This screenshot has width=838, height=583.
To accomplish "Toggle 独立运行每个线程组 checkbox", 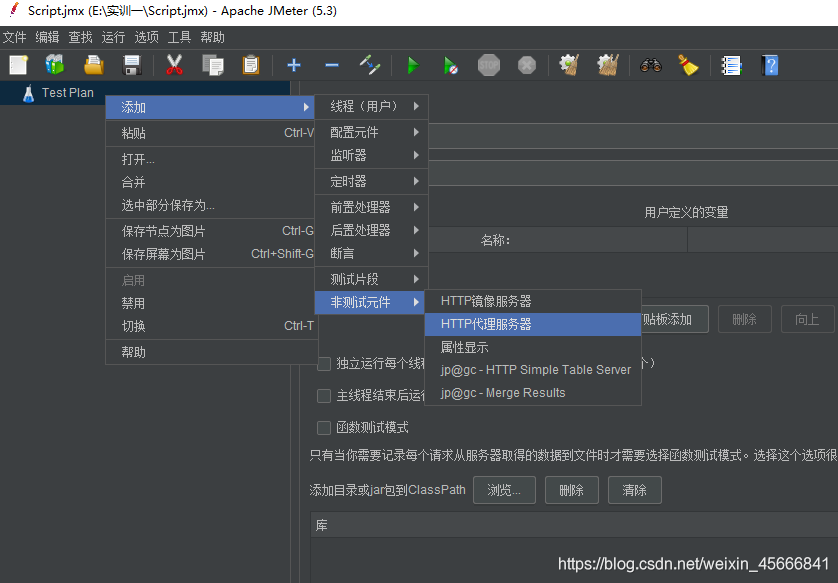I will [x=324, y=364].
